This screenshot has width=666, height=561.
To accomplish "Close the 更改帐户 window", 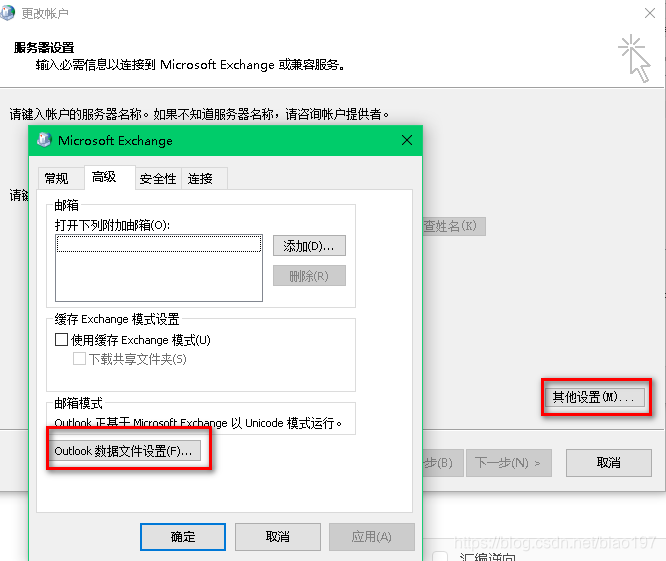I will (649, 13).
